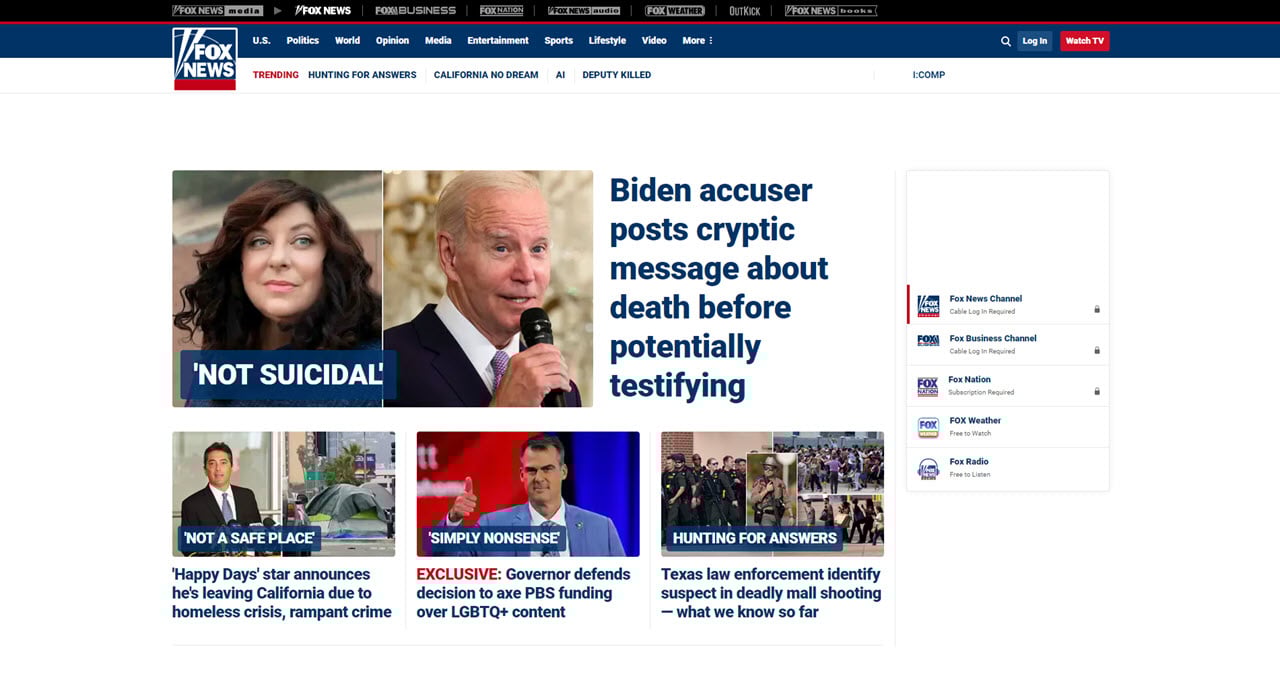The width and height of the screenshot is (1280, 689).
Task: Open OutKick from the top bar
Action: (x=744, y=10)
